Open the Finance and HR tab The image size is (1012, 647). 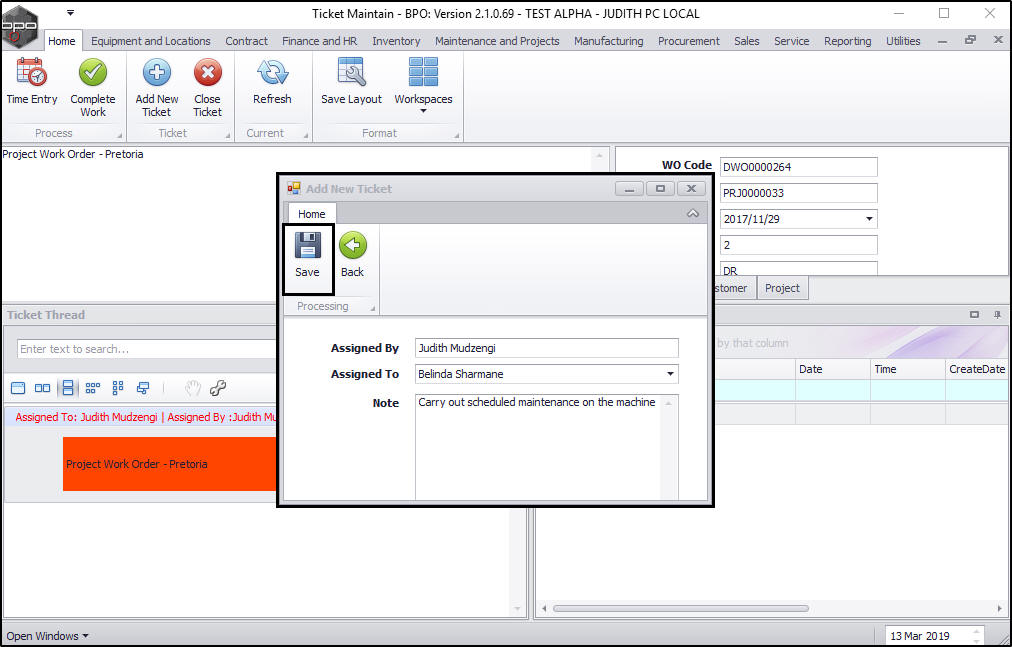pyautogui.click(x=319, y=41)
